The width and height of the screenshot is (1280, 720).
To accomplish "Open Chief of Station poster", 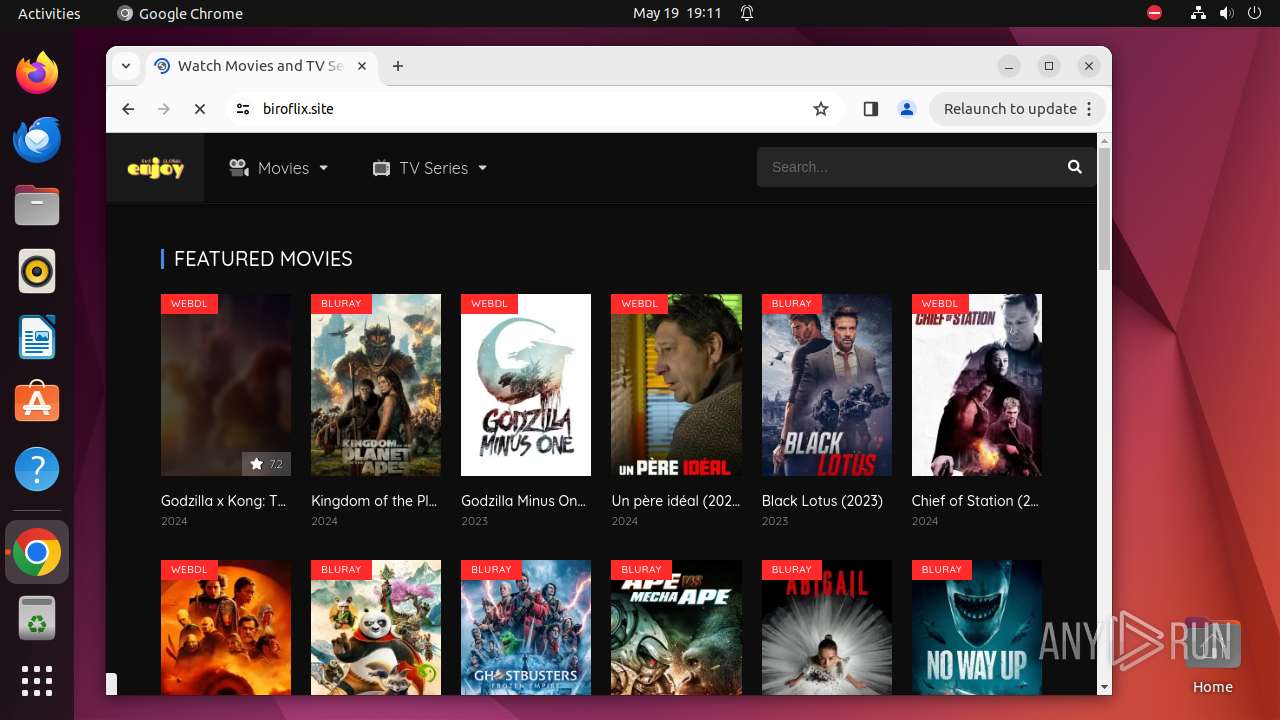I will point(977,385).
